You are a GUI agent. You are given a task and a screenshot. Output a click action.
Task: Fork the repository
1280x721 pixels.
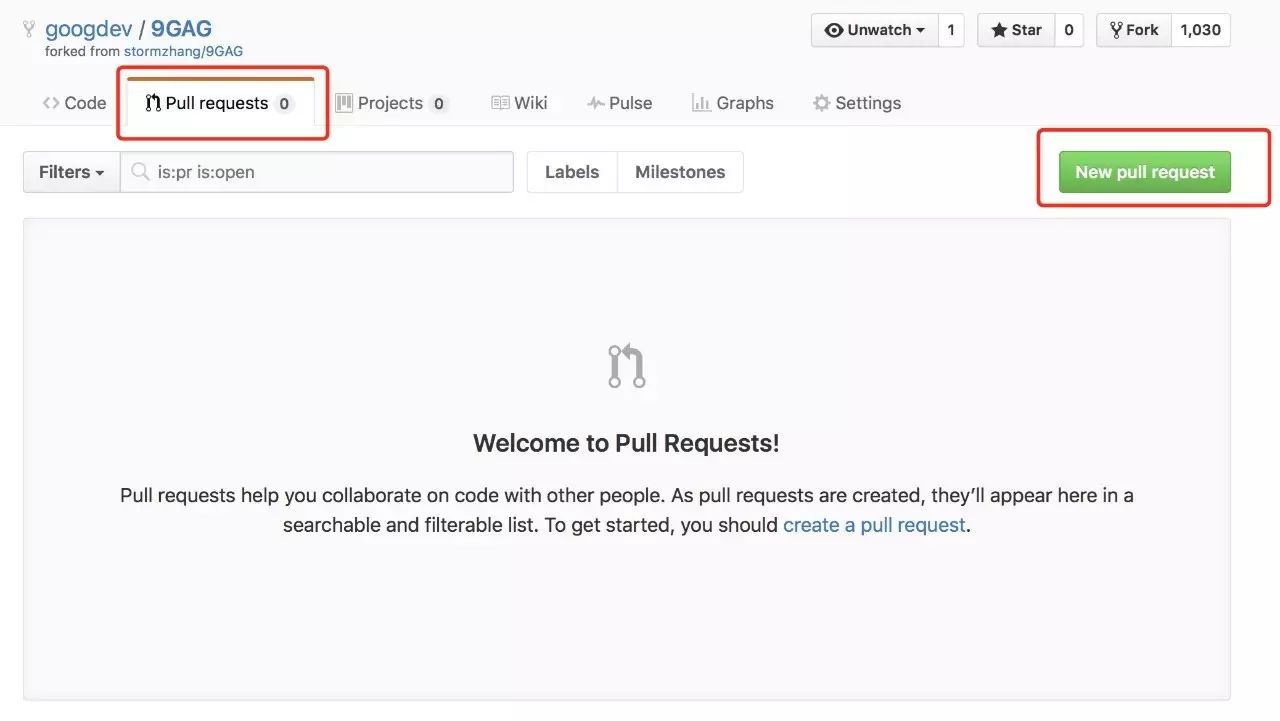(x=1134, y=30)
